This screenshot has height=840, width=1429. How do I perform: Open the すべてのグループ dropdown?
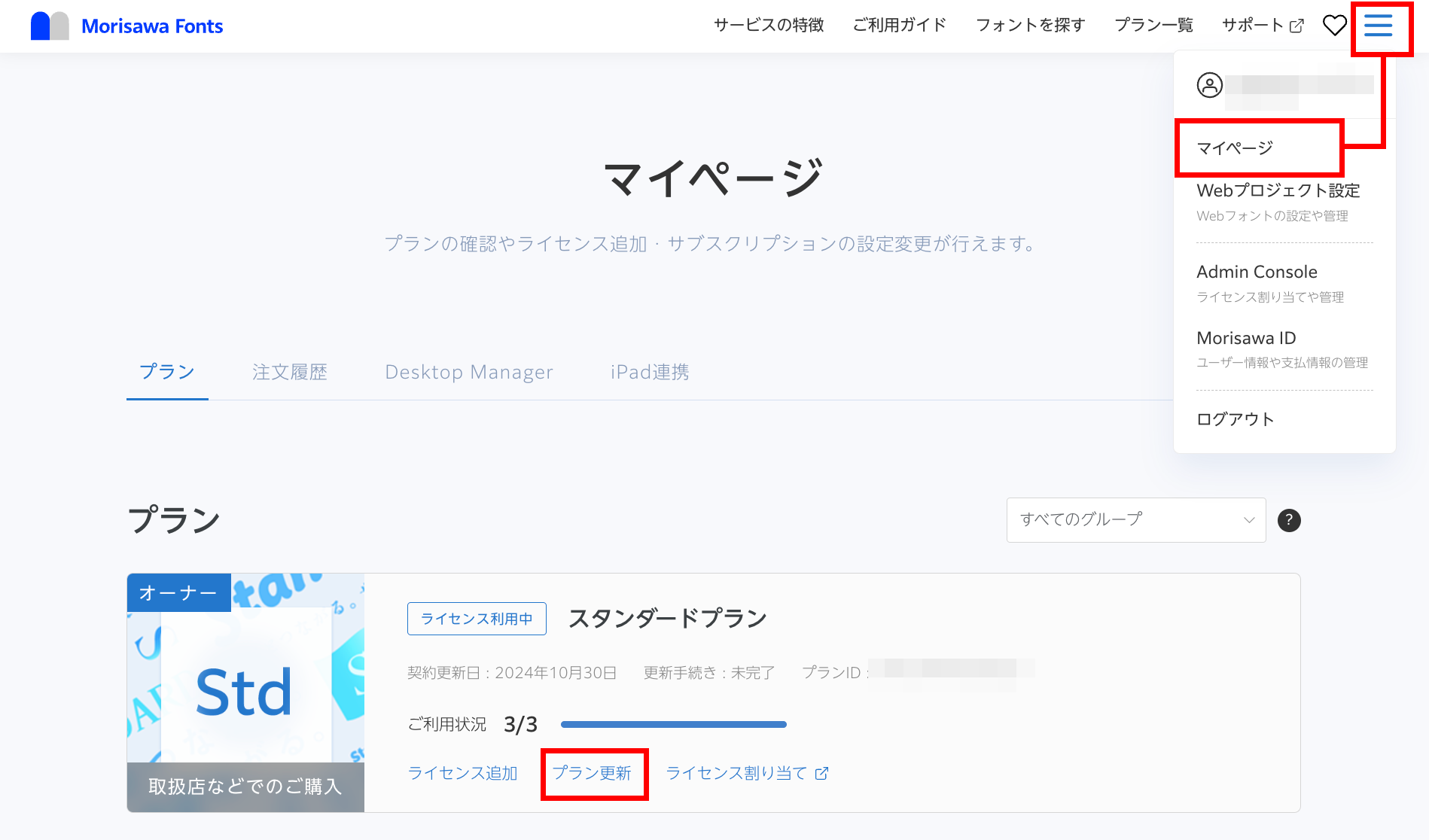point(1136,520)
